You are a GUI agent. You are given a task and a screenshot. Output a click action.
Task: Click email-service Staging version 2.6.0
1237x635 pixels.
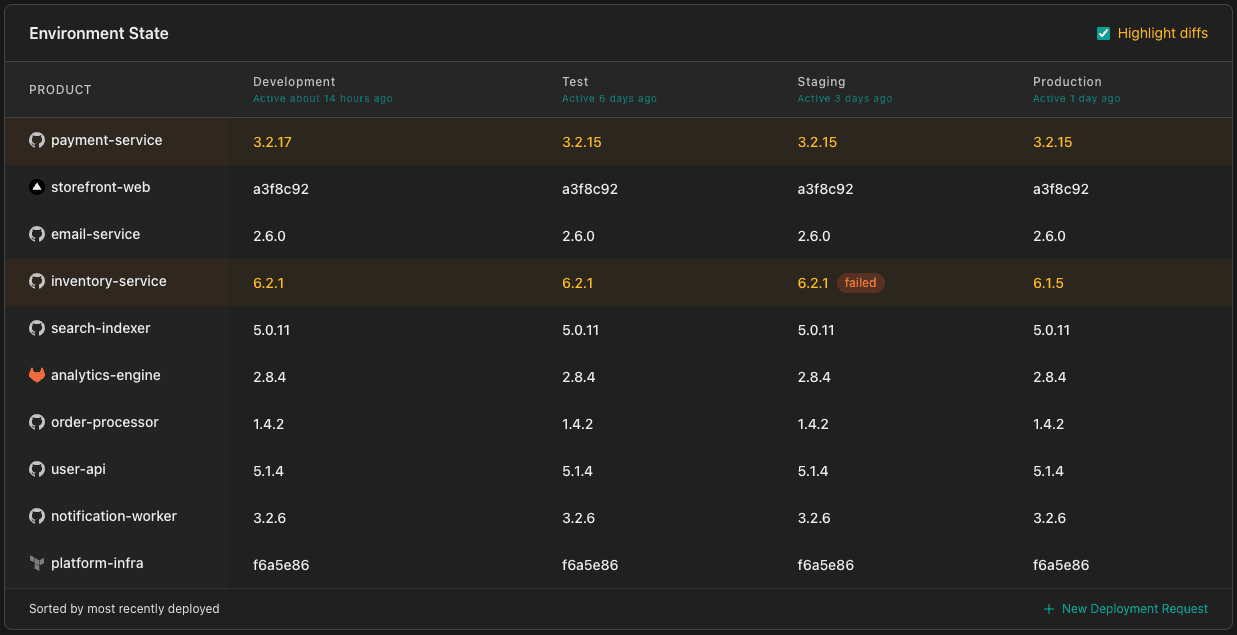814,236
